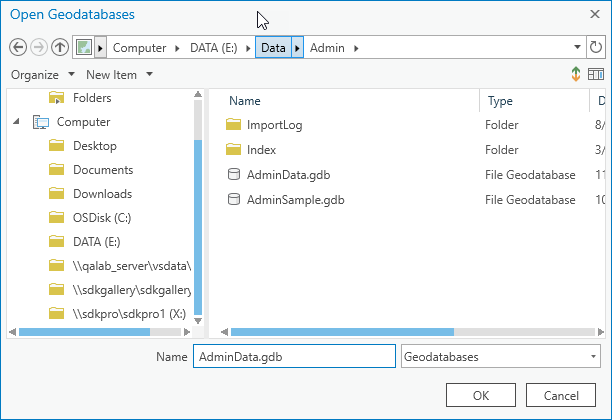
Task: Select \\sdkpro\sdkpro1 (X:) in the tree
Action: (129, 314)
